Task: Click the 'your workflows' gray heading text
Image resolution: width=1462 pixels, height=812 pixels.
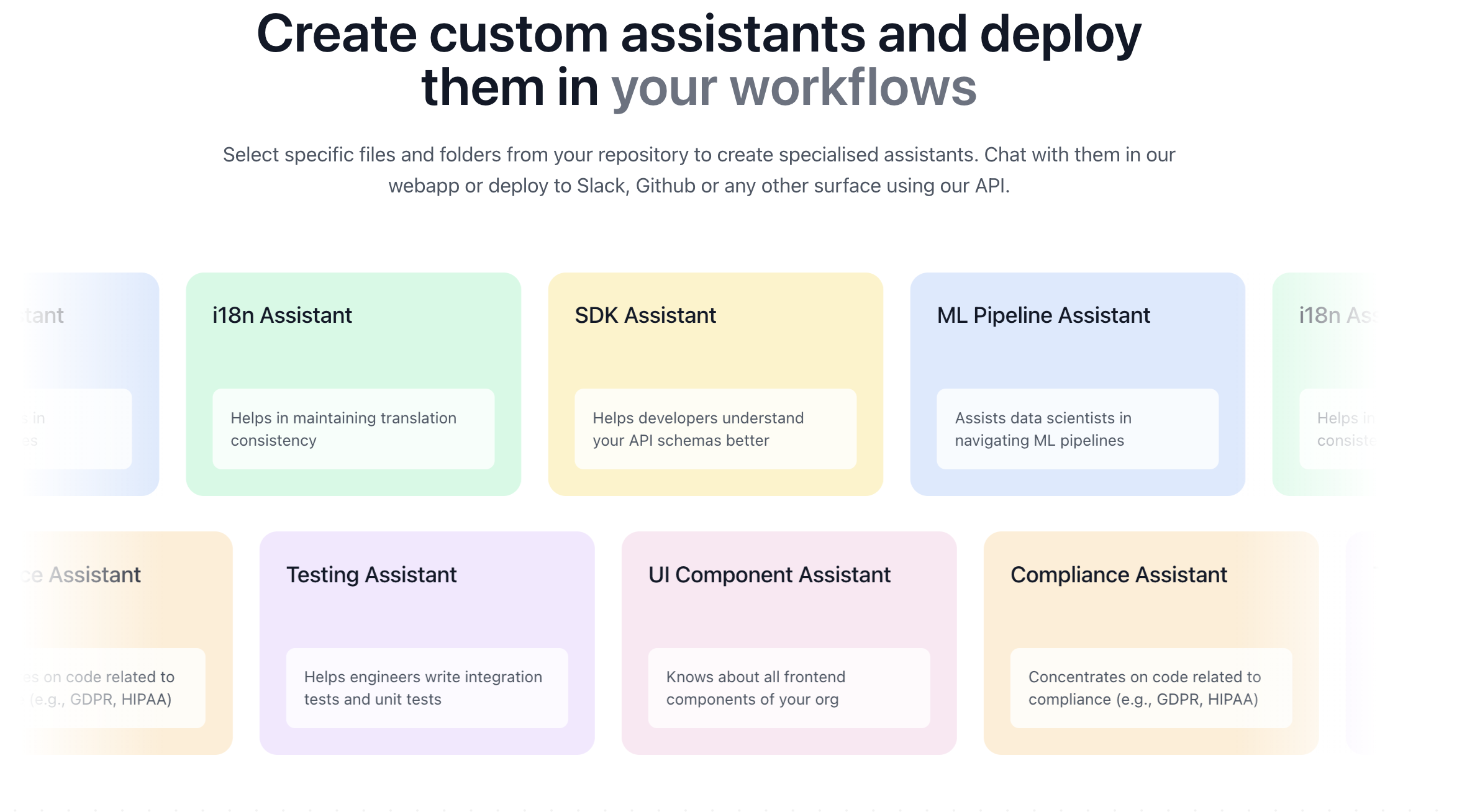Action: pyautogui.click(x=793, y=88)
